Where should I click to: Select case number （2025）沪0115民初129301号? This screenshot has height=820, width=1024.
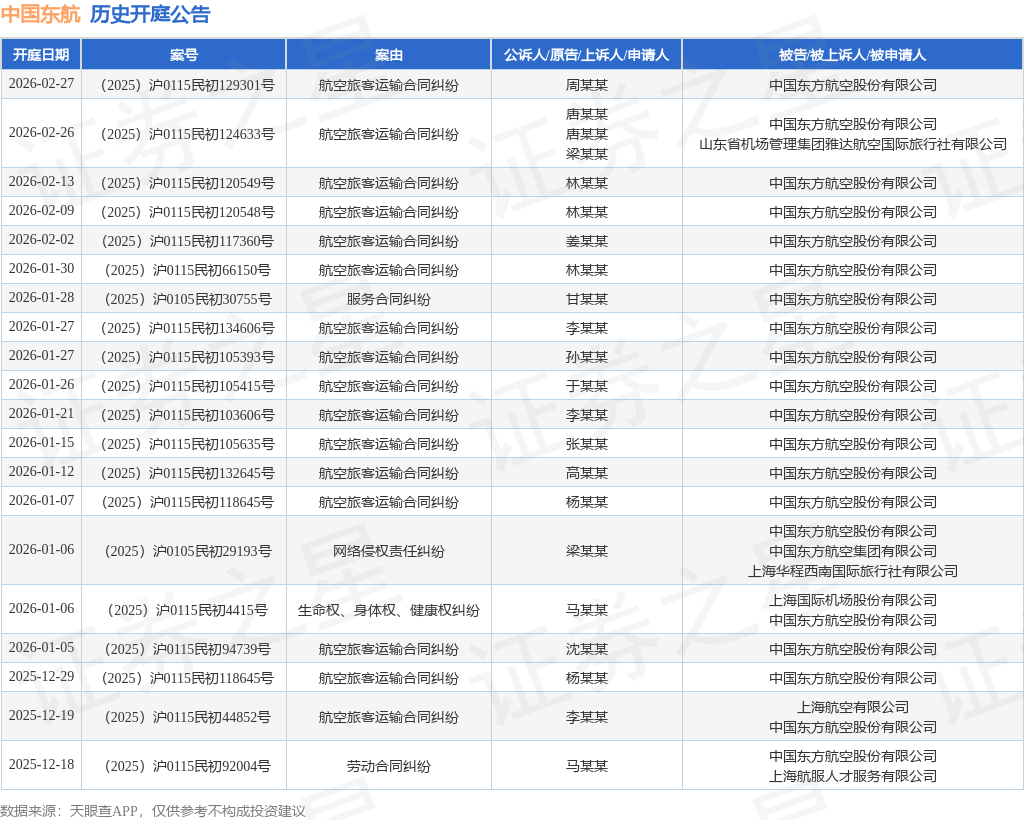(x=184, y=85)
